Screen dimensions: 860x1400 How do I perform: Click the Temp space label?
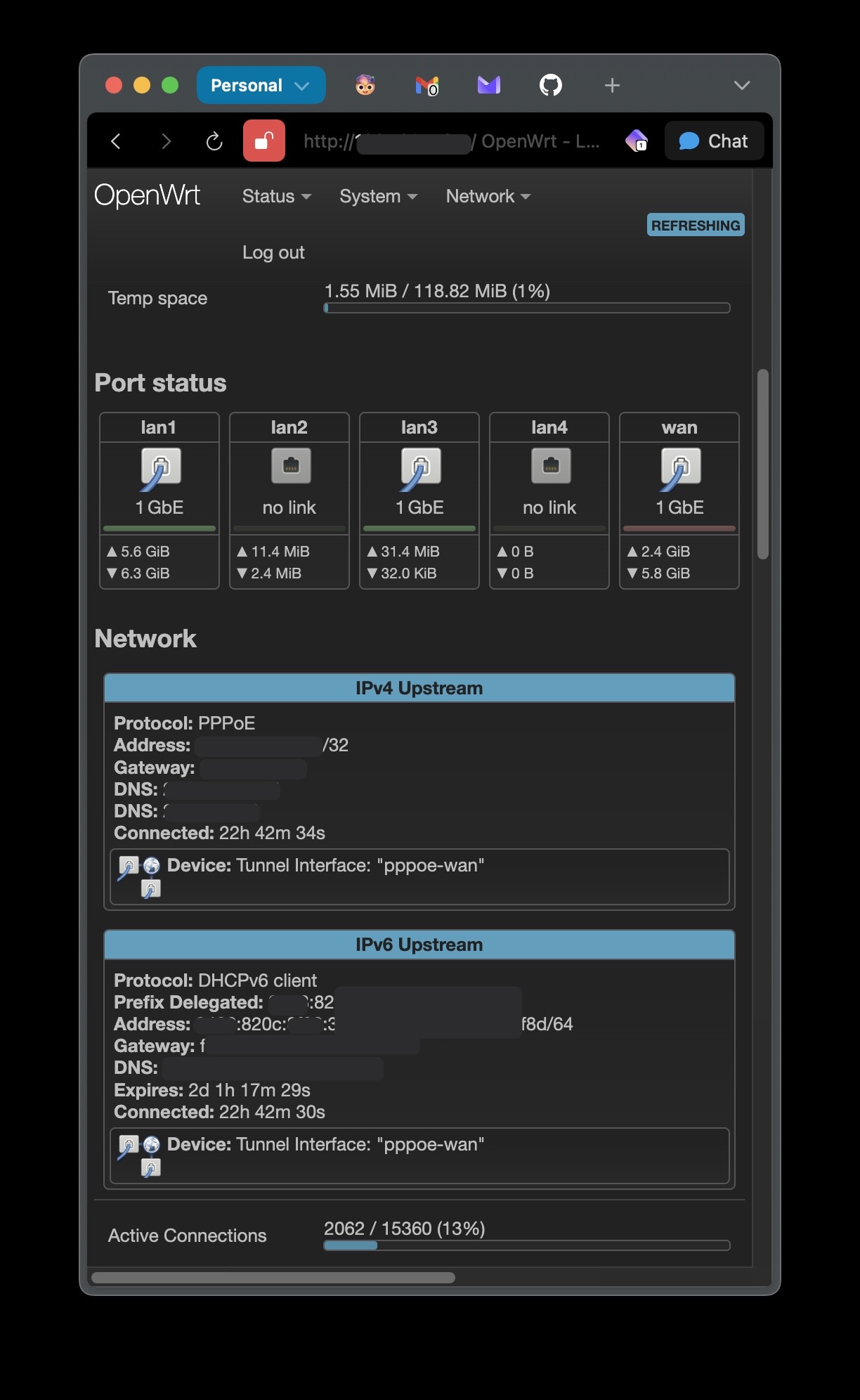(158, 298)
